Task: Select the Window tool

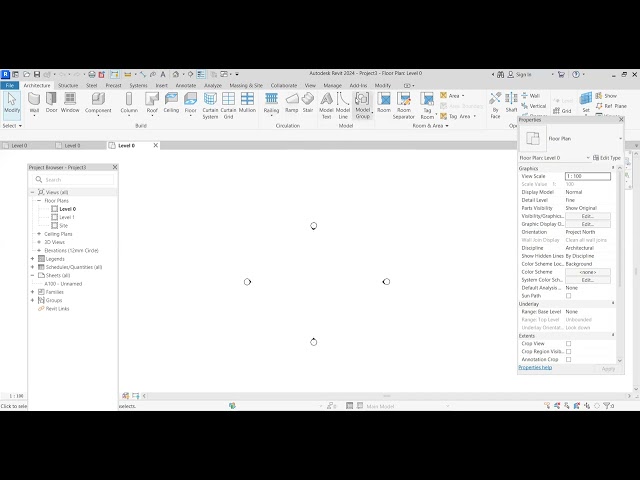Action: pyautogui.click(x=70, y=102)
